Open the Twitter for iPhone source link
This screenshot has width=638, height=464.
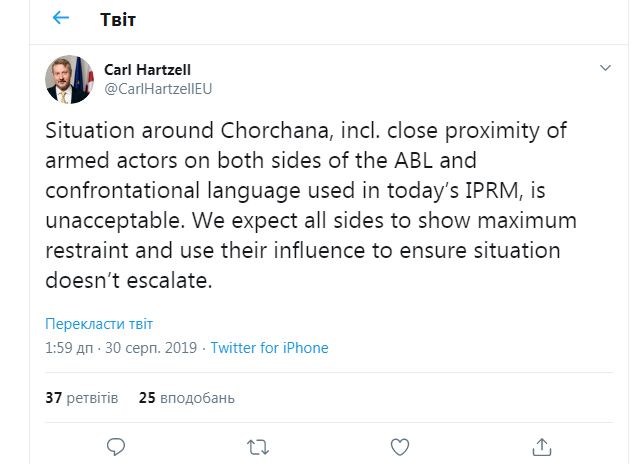pos(269,348)
